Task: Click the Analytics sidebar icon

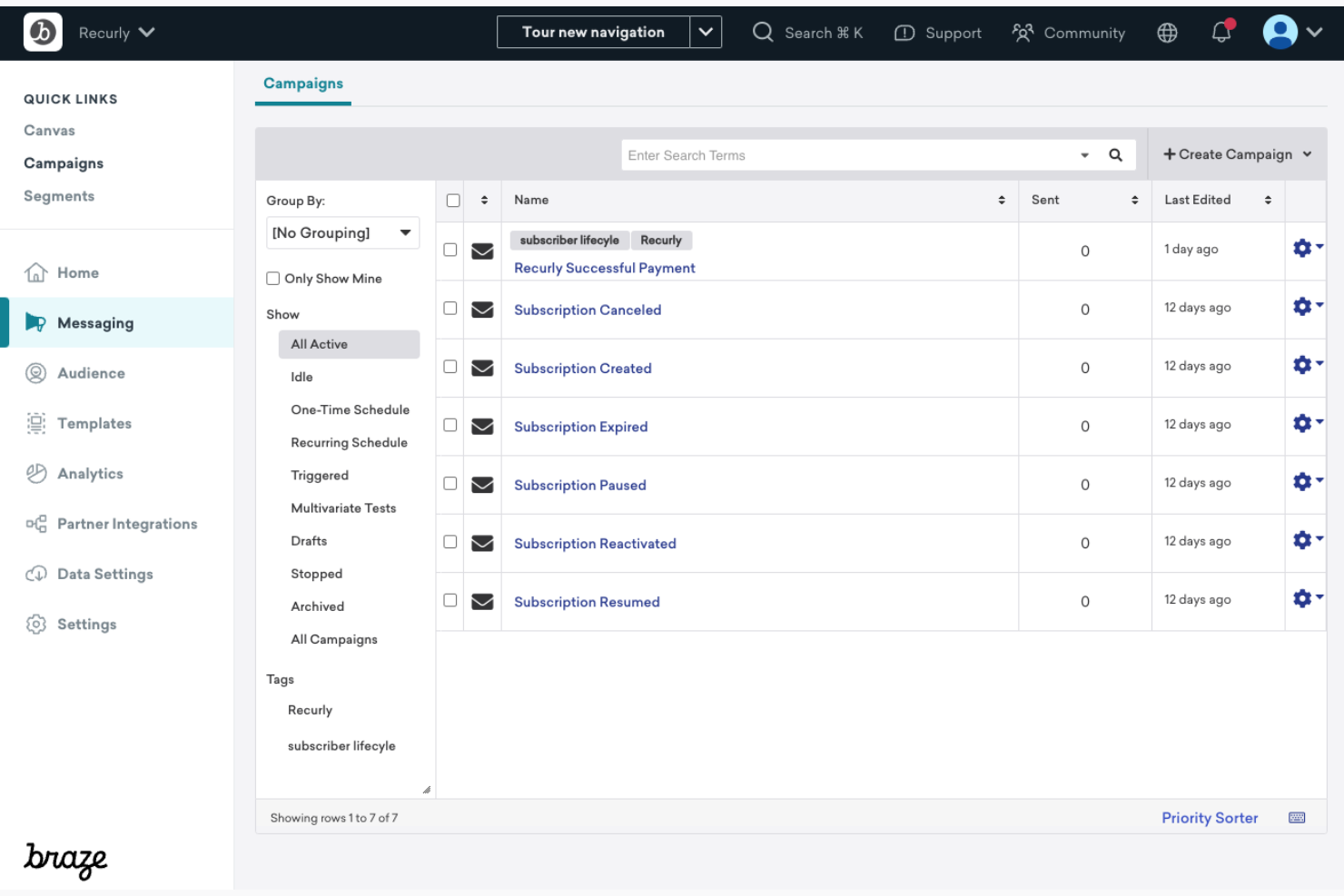Action: pos(36,473)
